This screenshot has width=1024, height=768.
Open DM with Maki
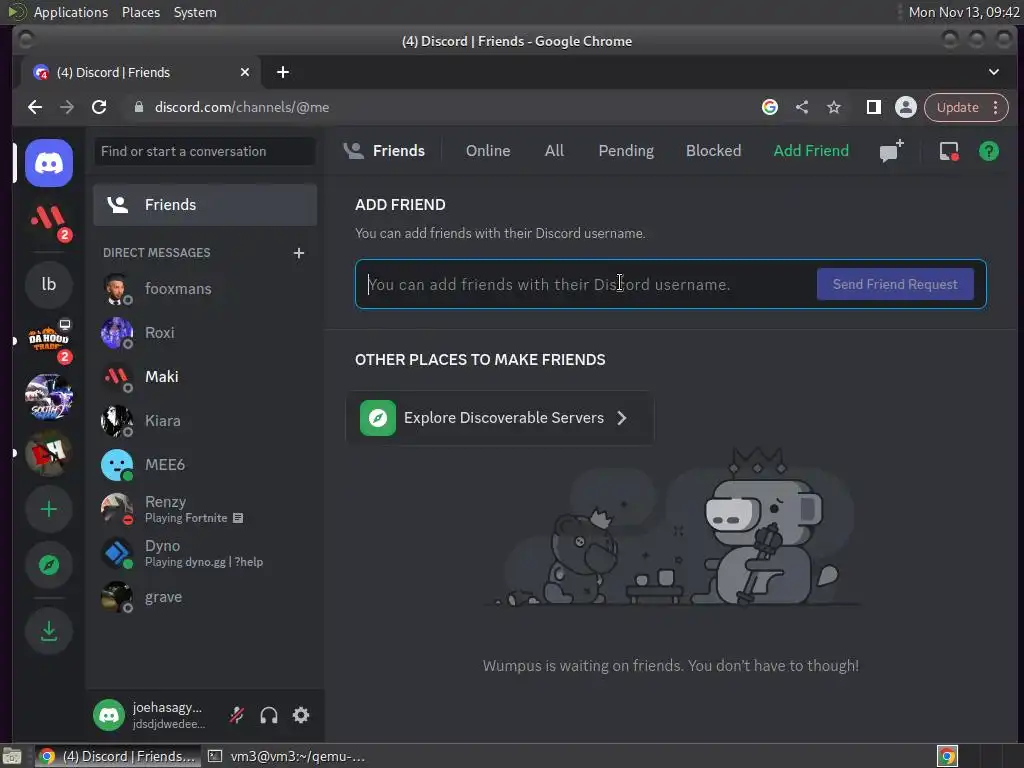pos(205,377)
